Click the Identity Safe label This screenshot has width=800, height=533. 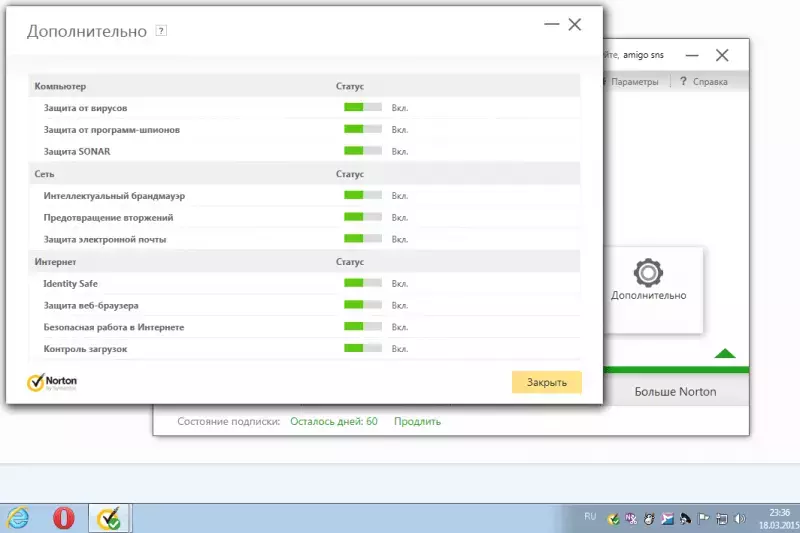70,284
